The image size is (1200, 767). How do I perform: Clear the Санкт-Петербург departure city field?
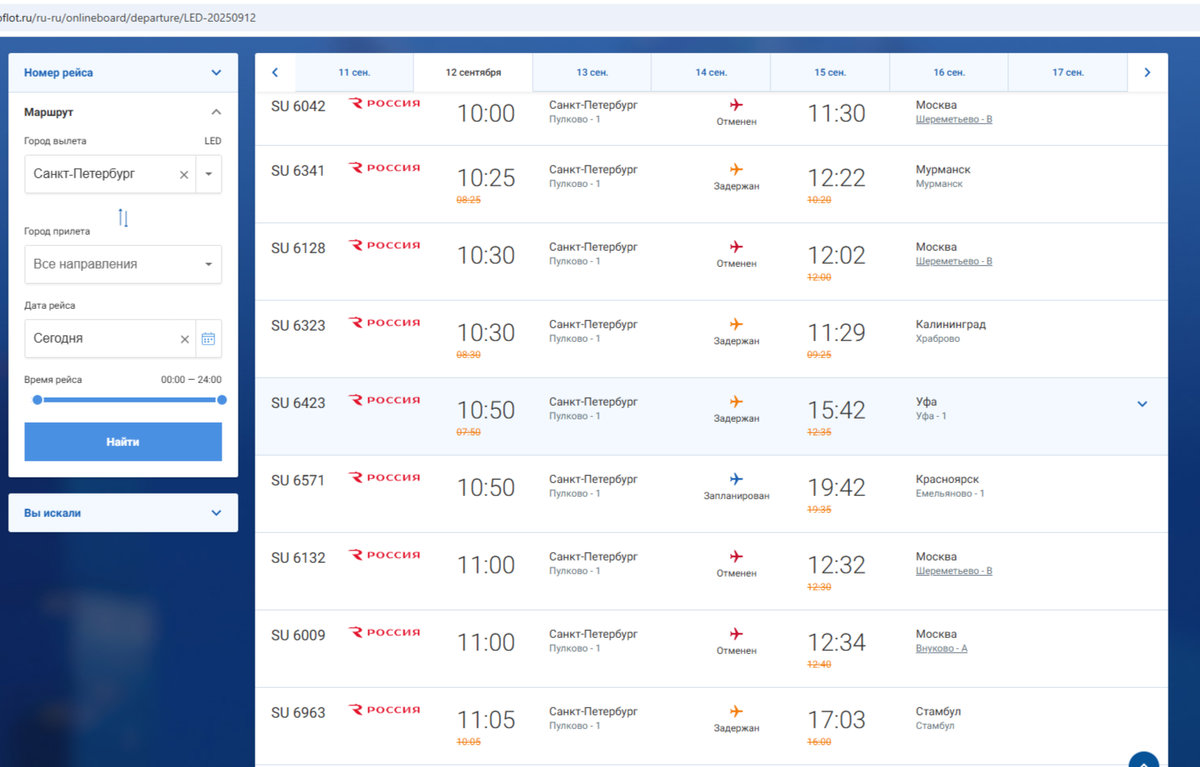(184, 173)
